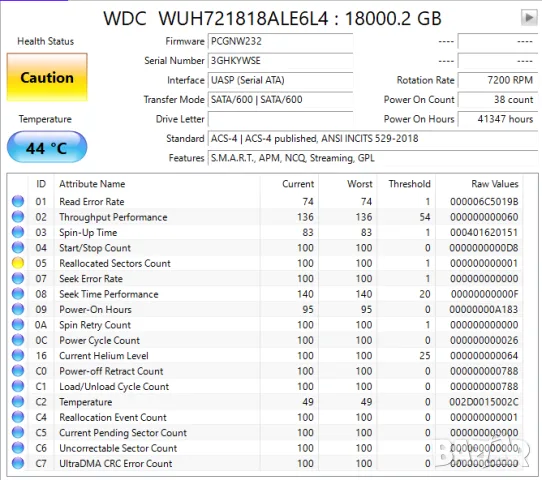Click raw value 00000000A183
542x480 pixels.
(484, 309)
